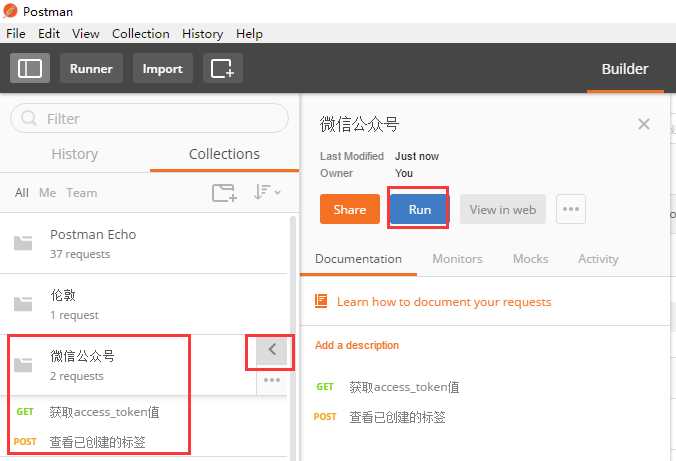Open GET 获取access_token值 in documentation panel
This screenshot has width=676, height=461.
[388, 387]
